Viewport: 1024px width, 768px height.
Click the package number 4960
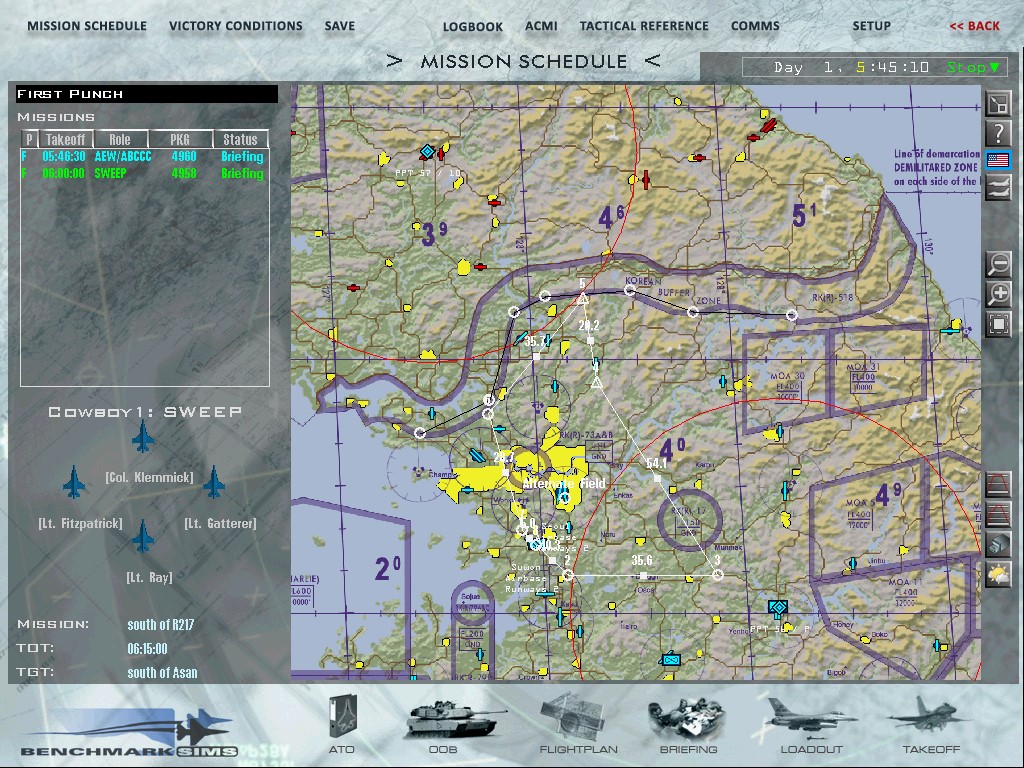pyautogui.click(x=184, y=157)
